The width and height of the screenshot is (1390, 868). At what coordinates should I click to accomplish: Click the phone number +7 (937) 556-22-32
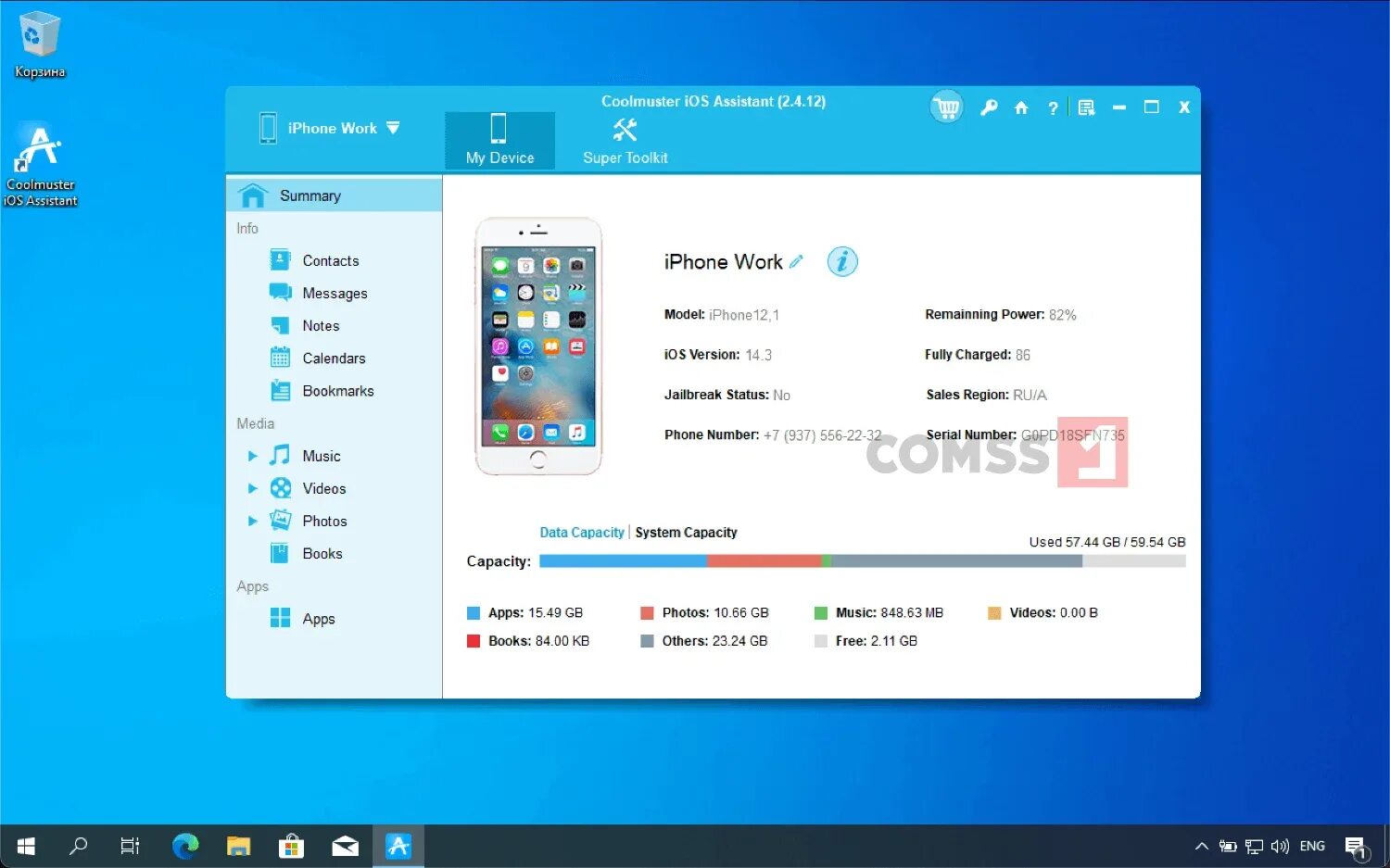tap(823, 435)
